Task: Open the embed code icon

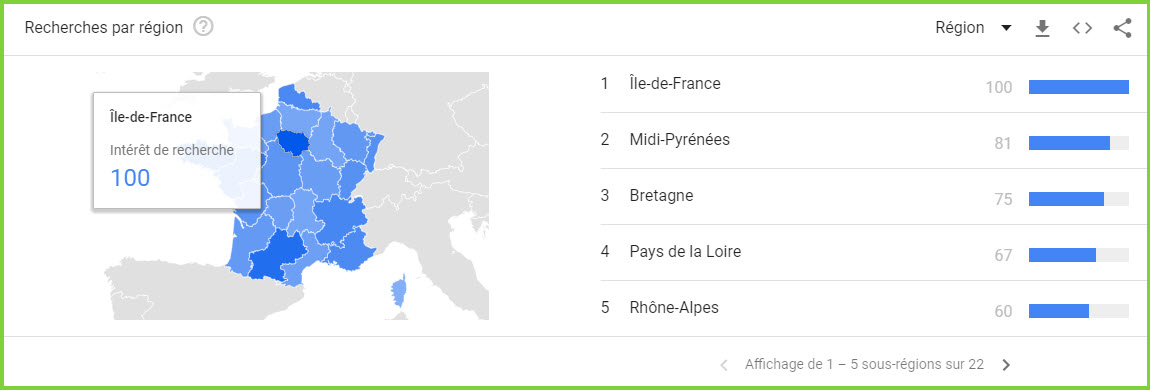Action: [1083, 28]
